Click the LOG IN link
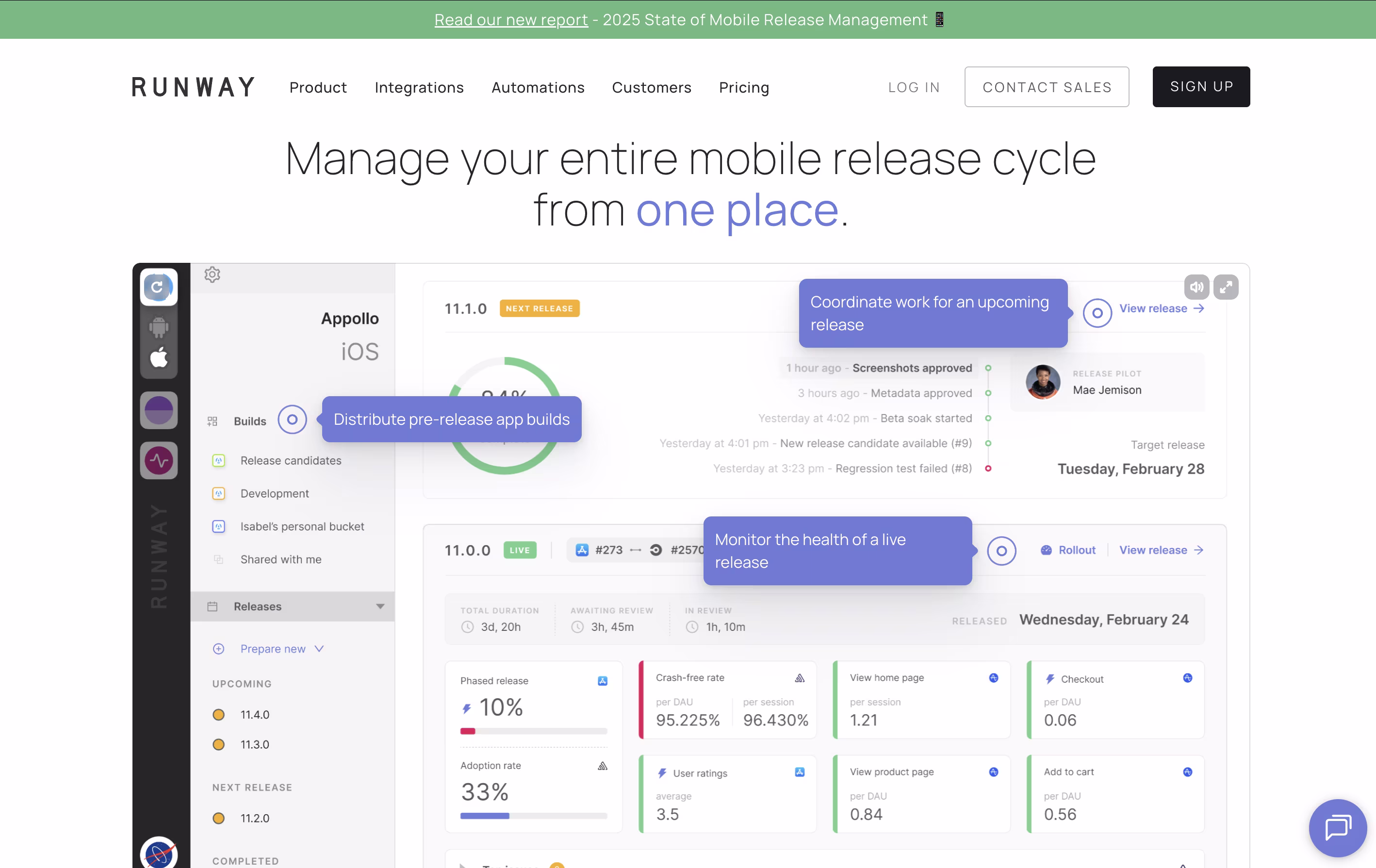This screenshot has height=868, width=1376. click(x=914, y=87)
